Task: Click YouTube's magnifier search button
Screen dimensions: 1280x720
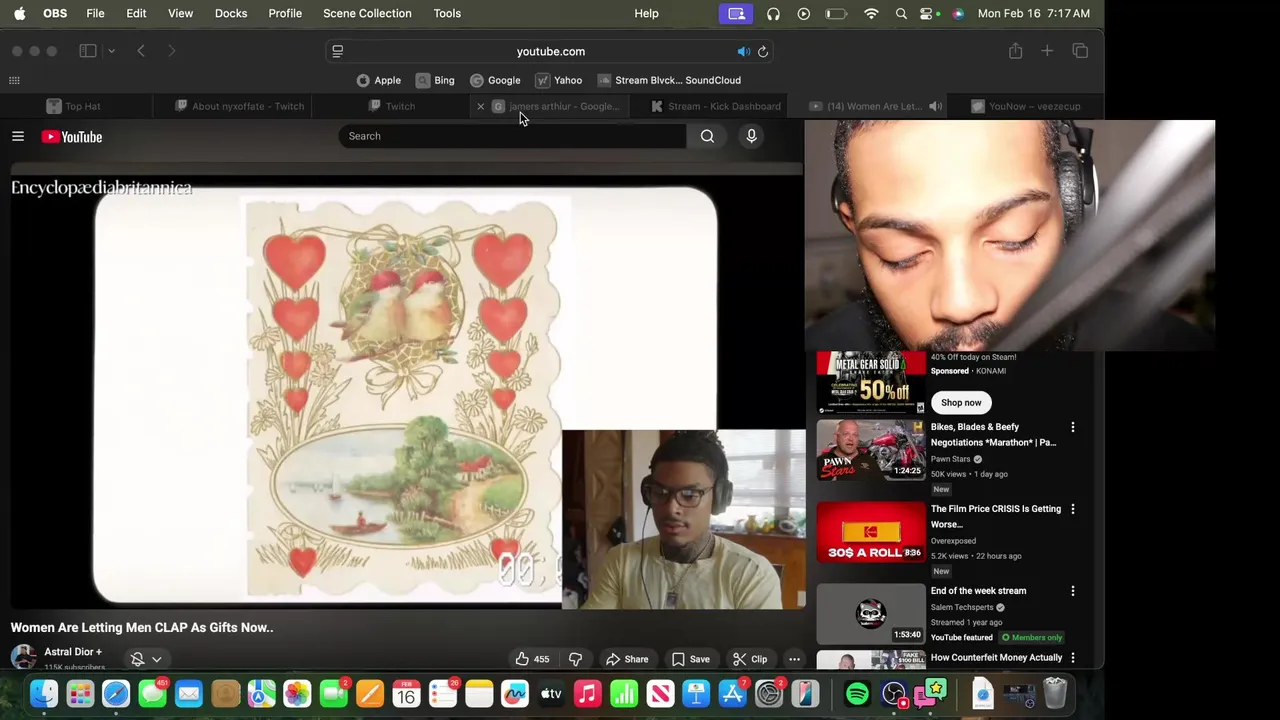Action: 707,136
